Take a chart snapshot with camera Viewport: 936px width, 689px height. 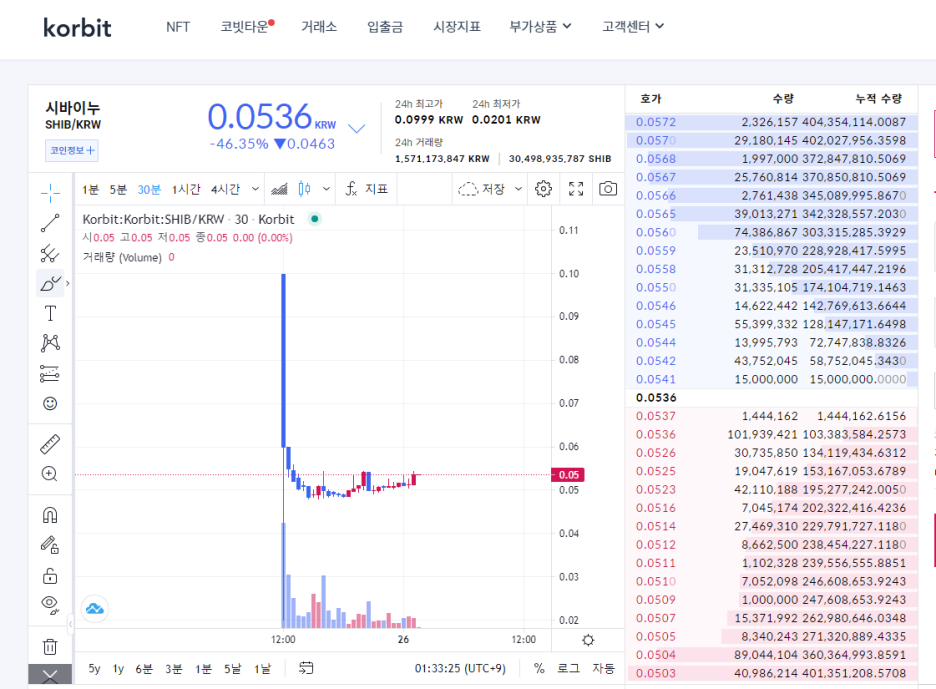tap(608, 189)
